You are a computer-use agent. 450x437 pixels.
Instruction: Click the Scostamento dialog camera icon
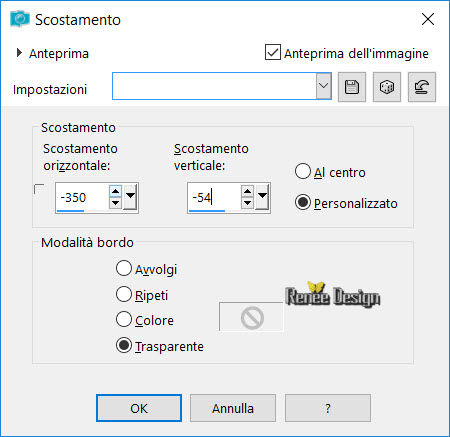[x=20, y=19]
